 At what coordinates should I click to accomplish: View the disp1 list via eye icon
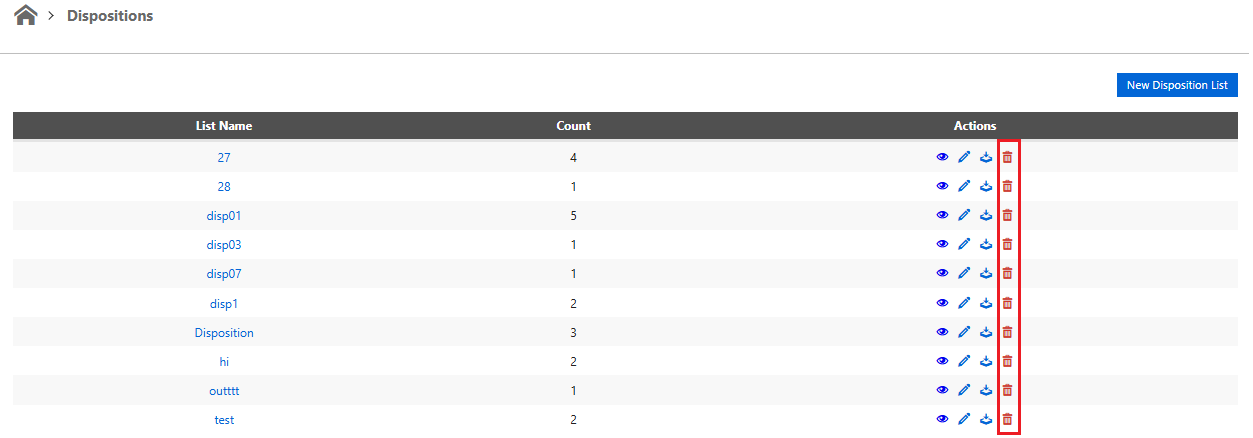coord(942,303)
